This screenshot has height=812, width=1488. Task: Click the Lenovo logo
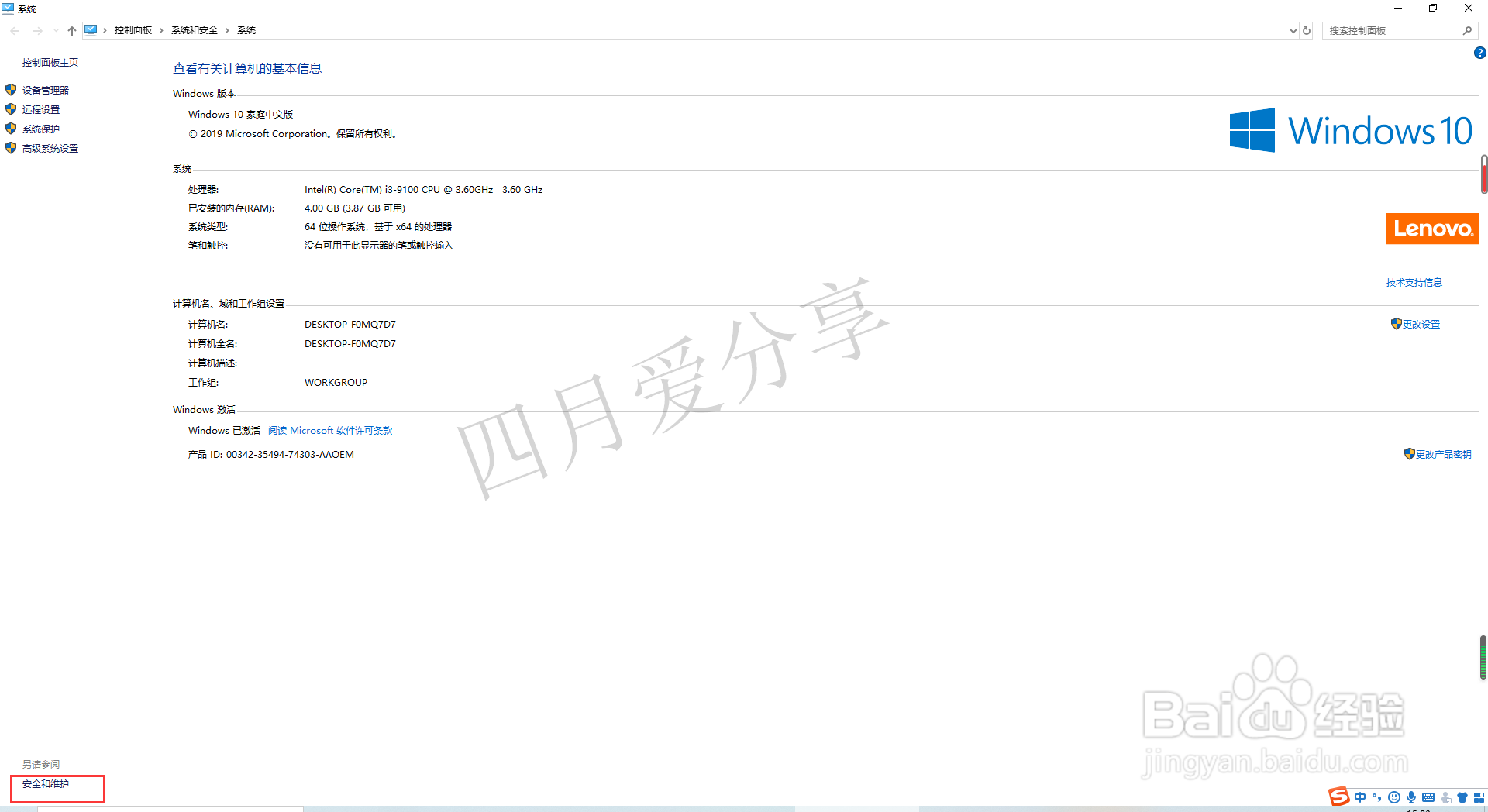point(1433,229)
